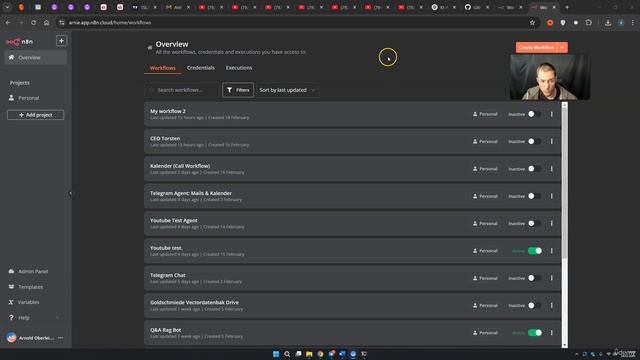Switch to the Workflows tab
This screenshot has width=640, height=360.
[x=162, y=68]
